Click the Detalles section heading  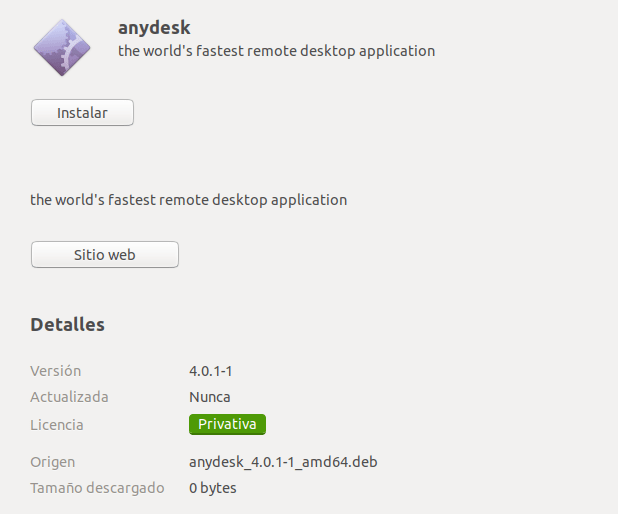[67, 325]
